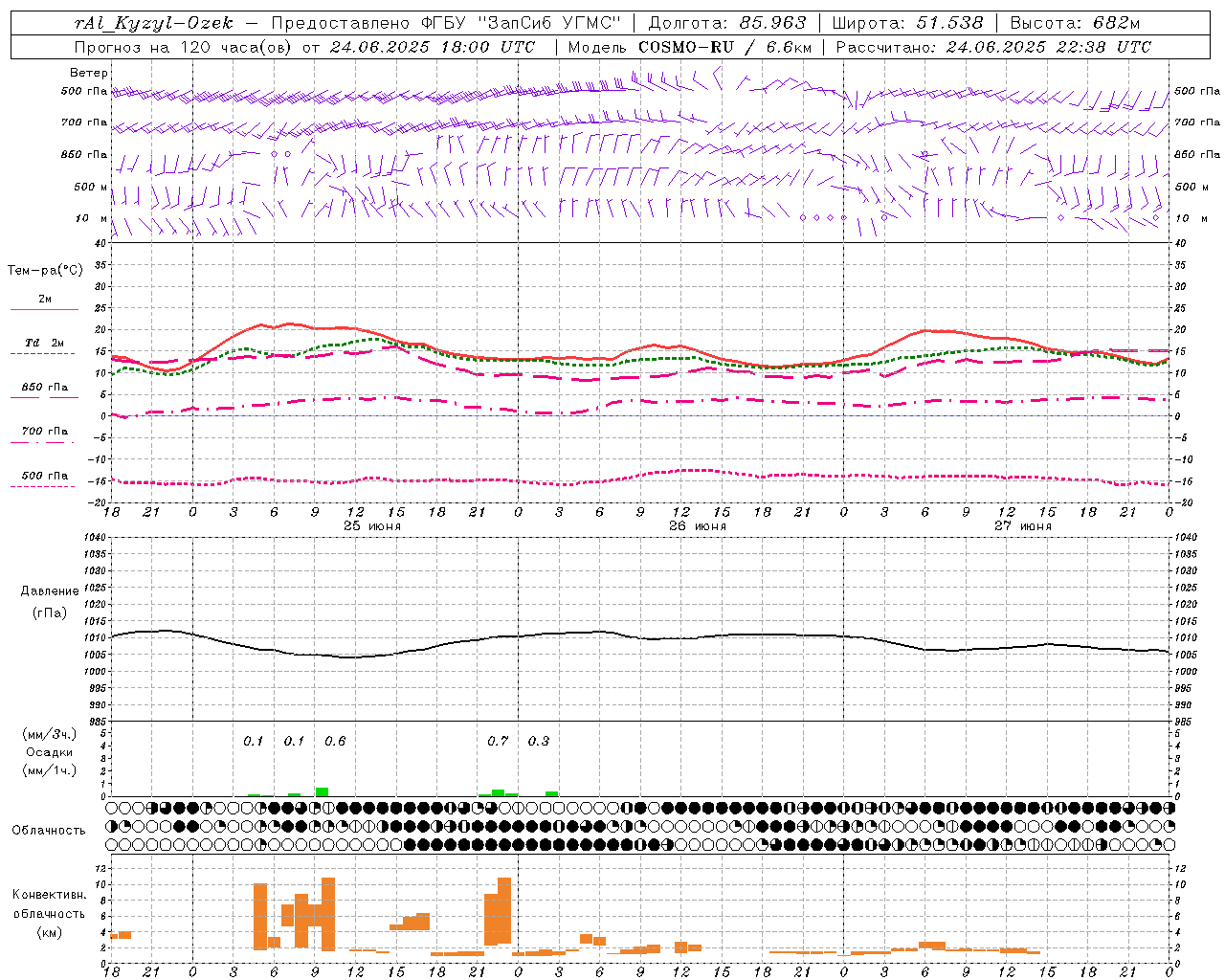Click the Широта: 51.538 header value

tap(907, 23)
